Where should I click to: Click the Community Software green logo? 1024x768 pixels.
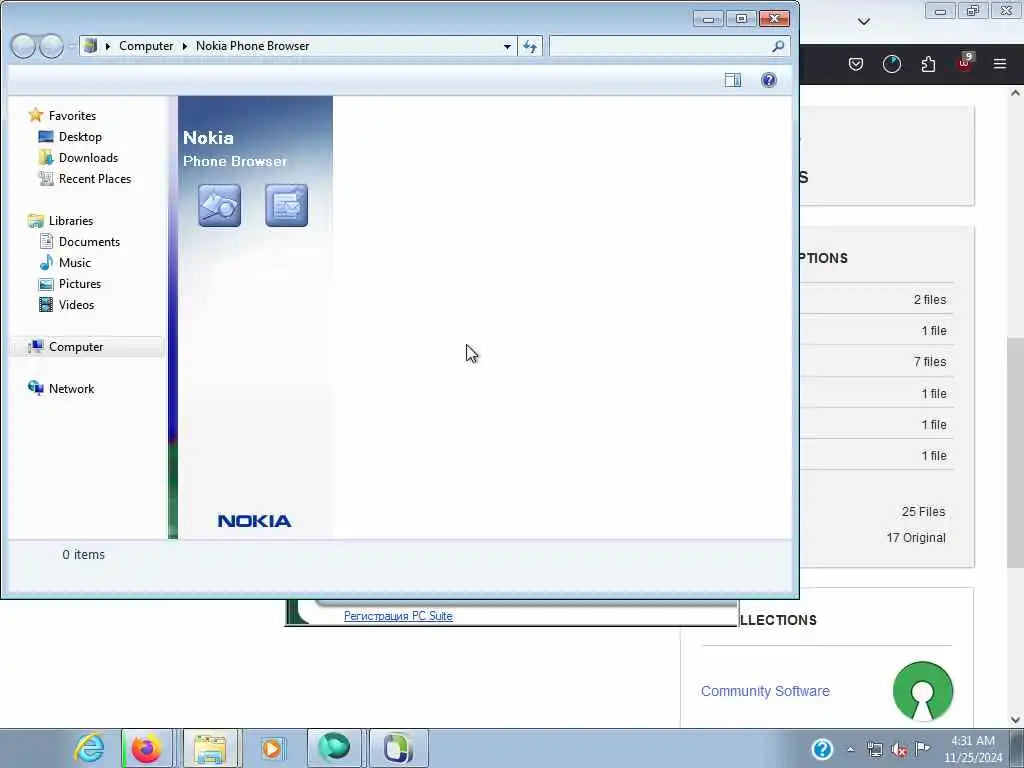click(x=923, y=691)
